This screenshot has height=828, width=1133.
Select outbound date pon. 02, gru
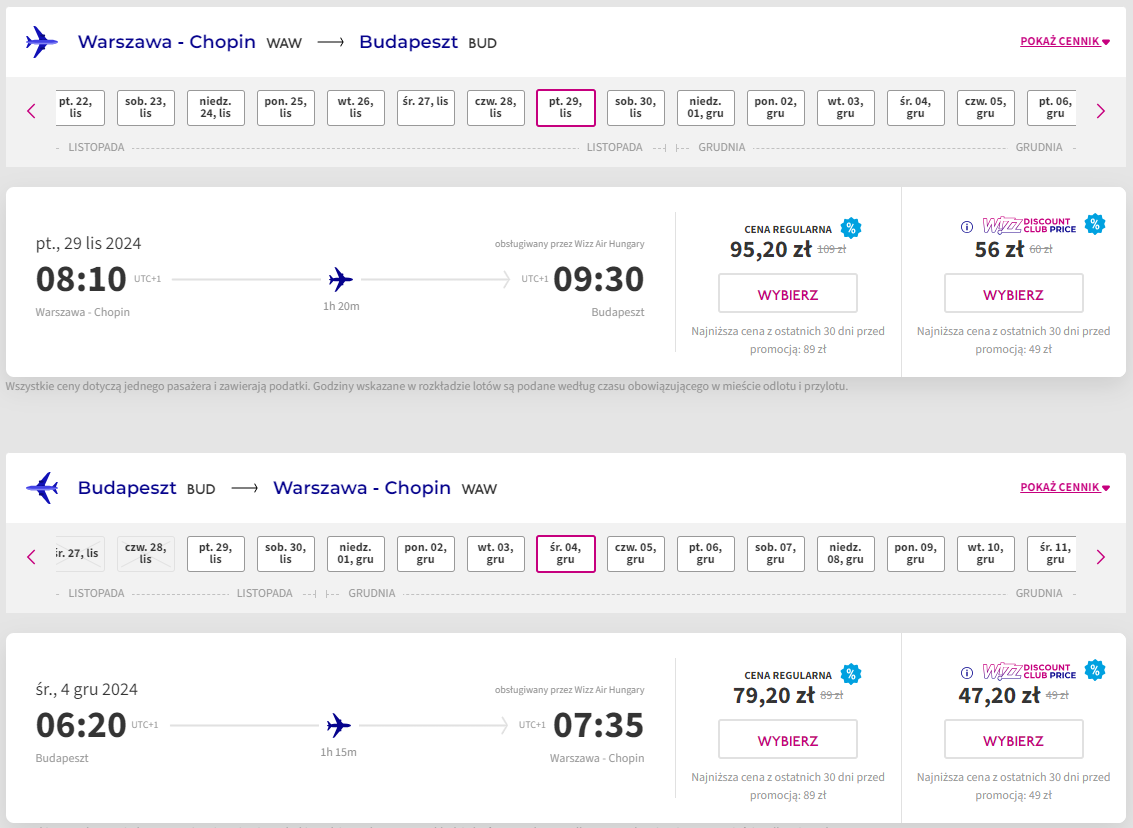[x=775, y=108]
